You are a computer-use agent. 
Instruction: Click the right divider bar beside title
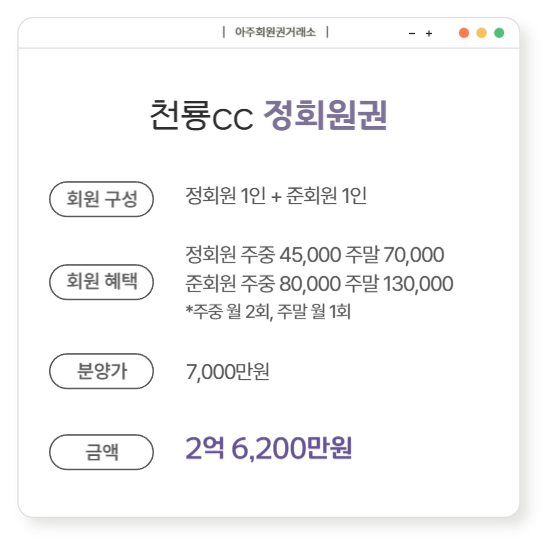[x=327, y=32]
